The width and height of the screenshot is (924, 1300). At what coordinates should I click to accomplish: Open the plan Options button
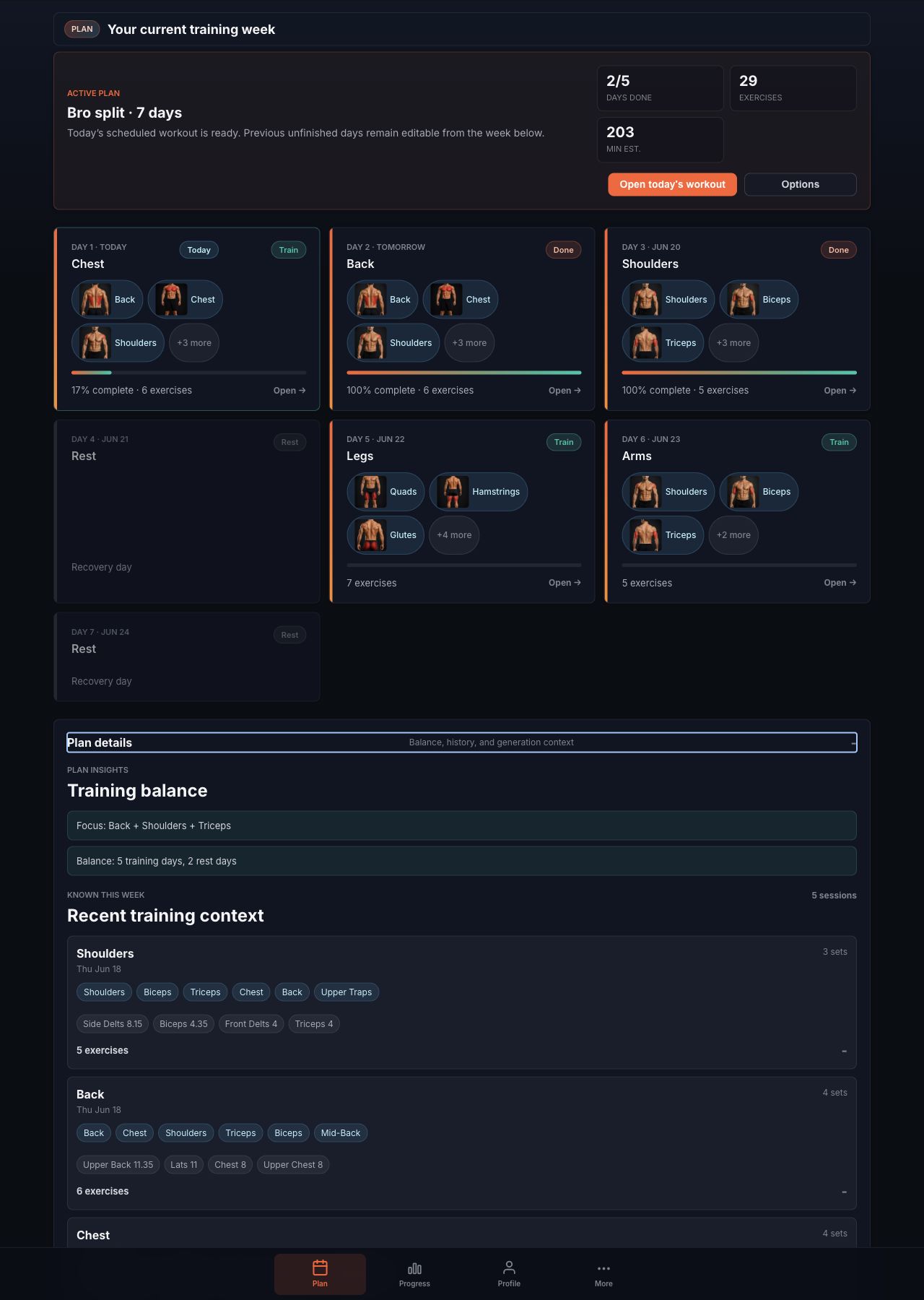point(800,184)
